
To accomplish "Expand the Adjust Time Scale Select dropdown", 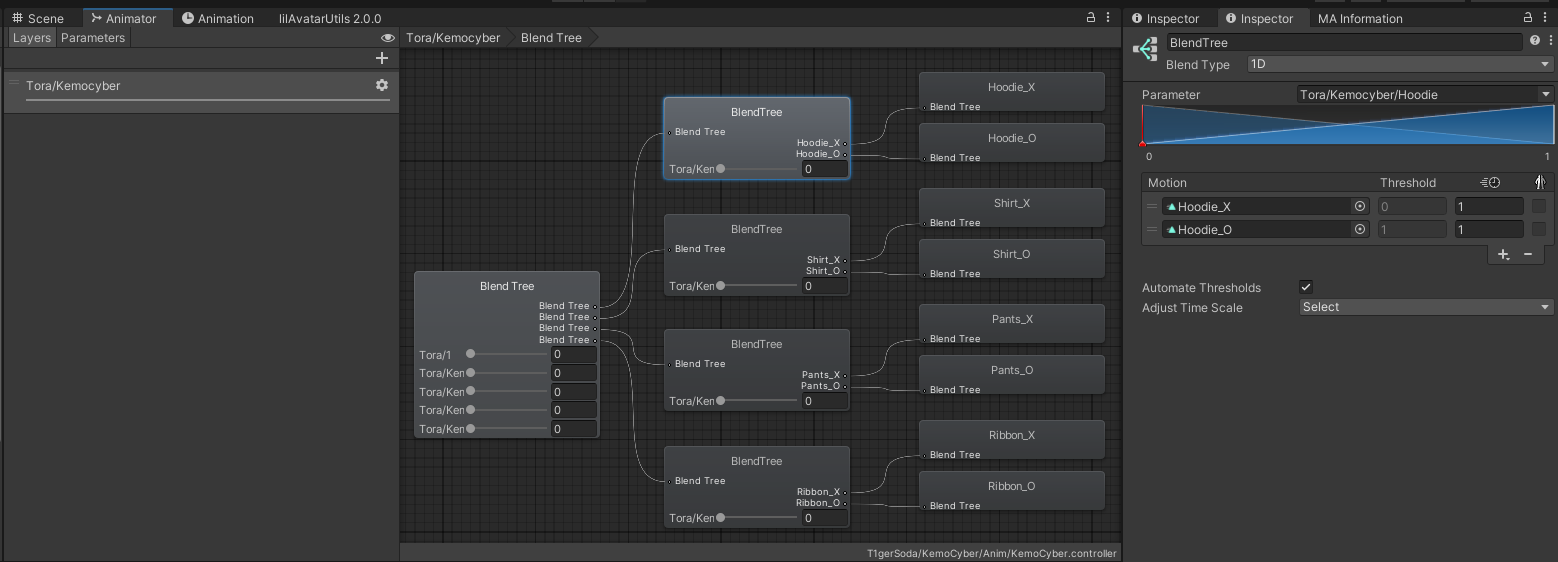I will click(x=1425, y=308).
